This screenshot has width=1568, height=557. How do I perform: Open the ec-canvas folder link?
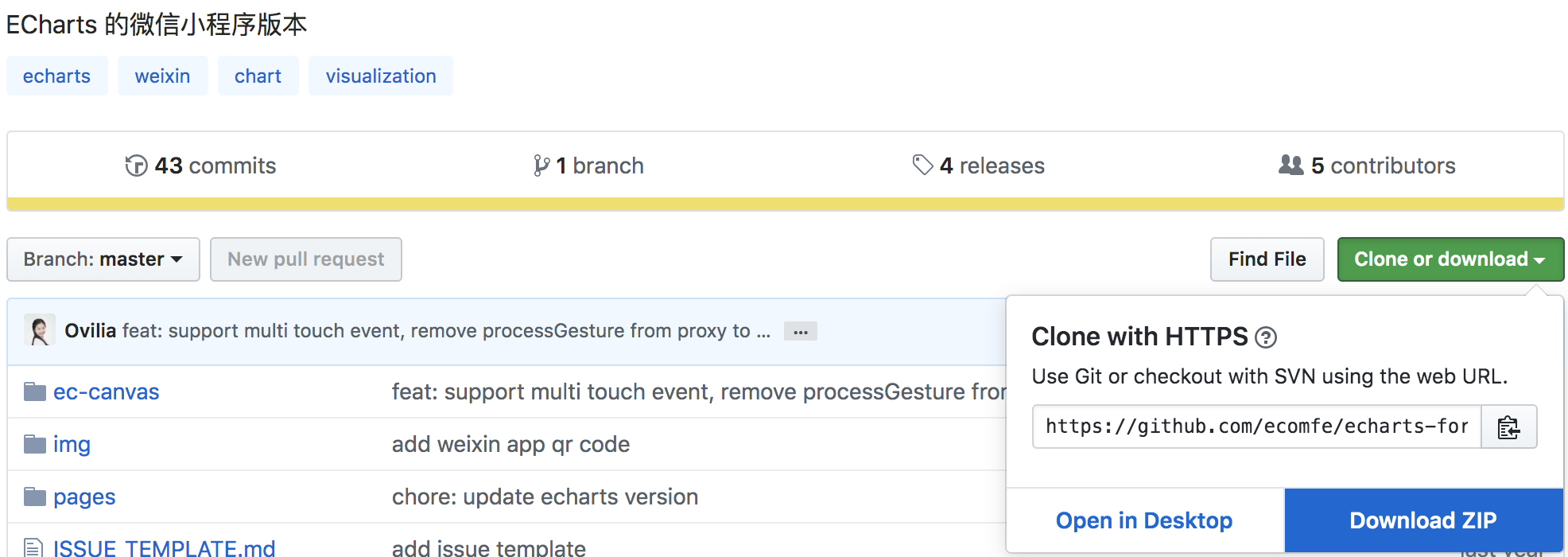click(107, 391)
